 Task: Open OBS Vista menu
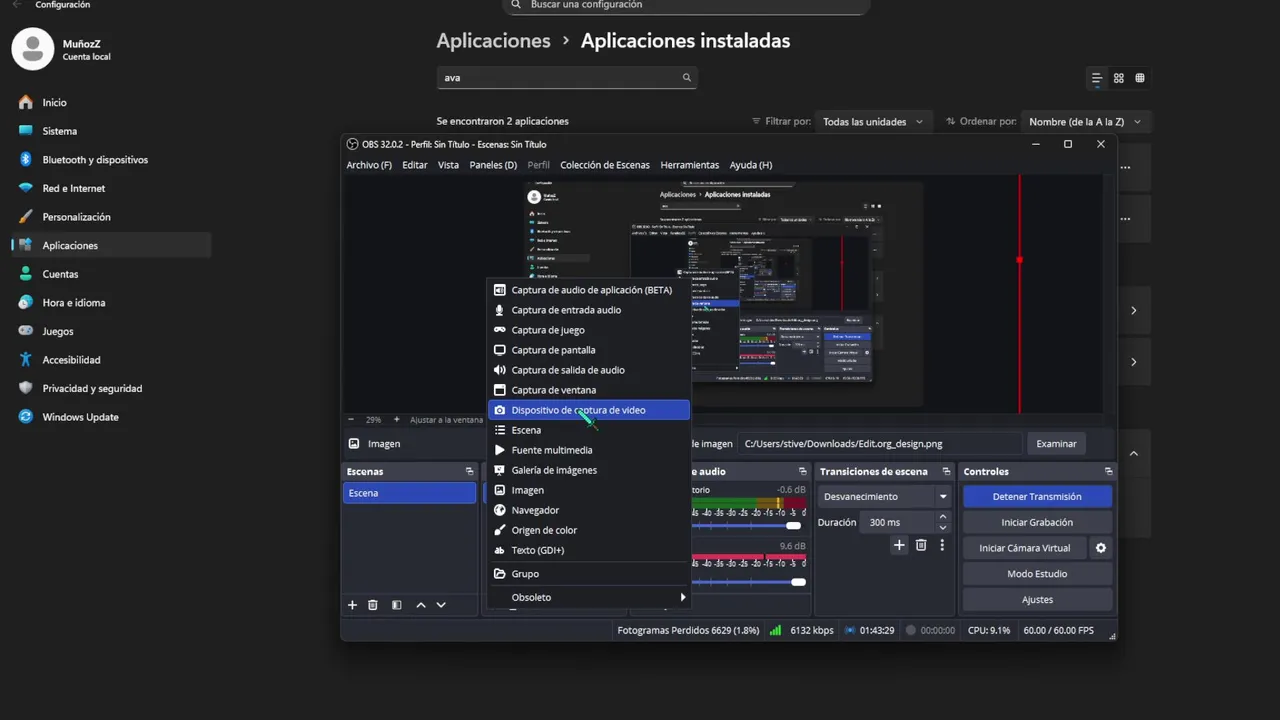[x=448, y=165]
